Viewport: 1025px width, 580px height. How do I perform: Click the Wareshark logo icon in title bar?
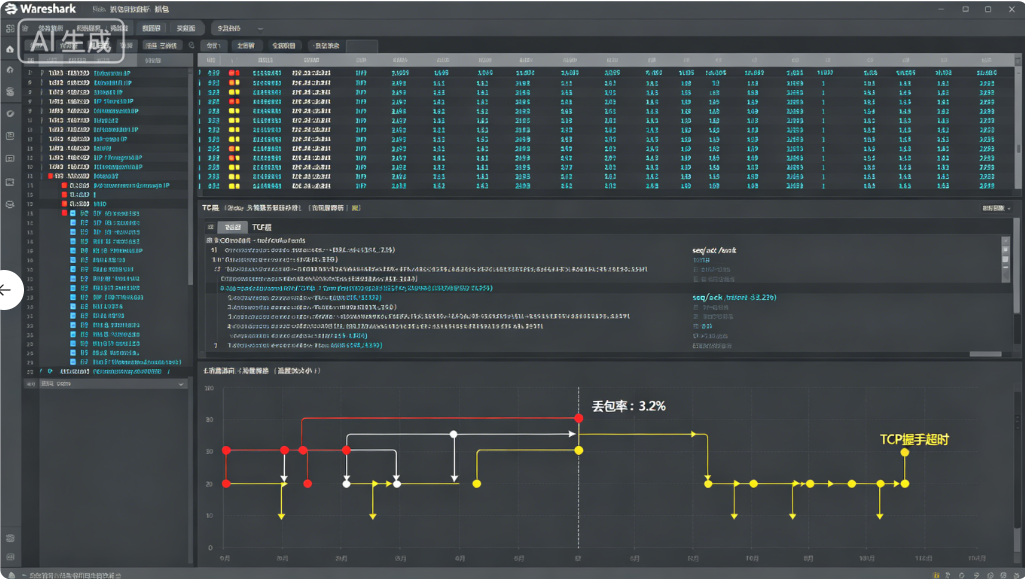[x=10, y=9]
